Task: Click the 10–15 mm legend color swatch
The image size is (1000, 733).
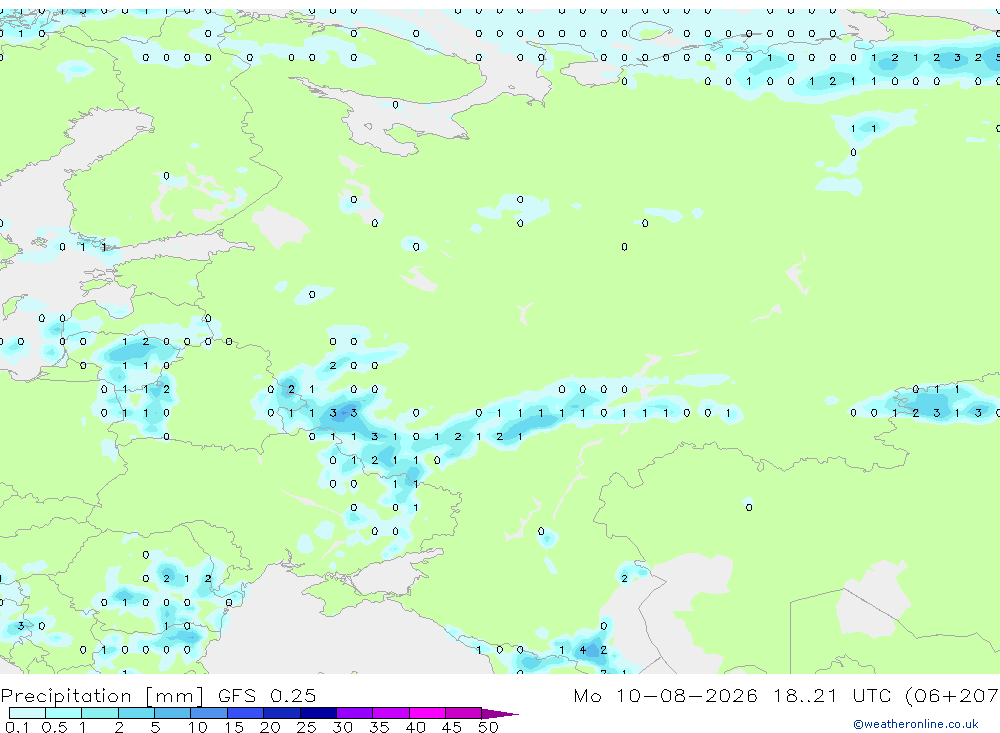Action: click(209, 713)
